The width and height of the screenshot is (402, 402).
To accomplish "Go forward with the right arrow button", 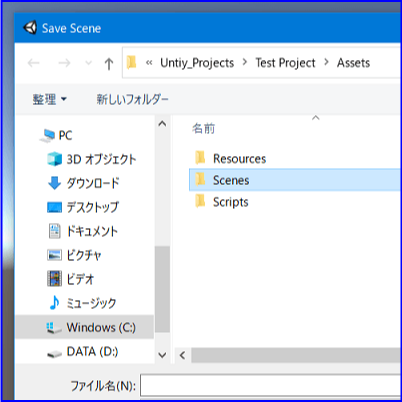I will [64, 63].
